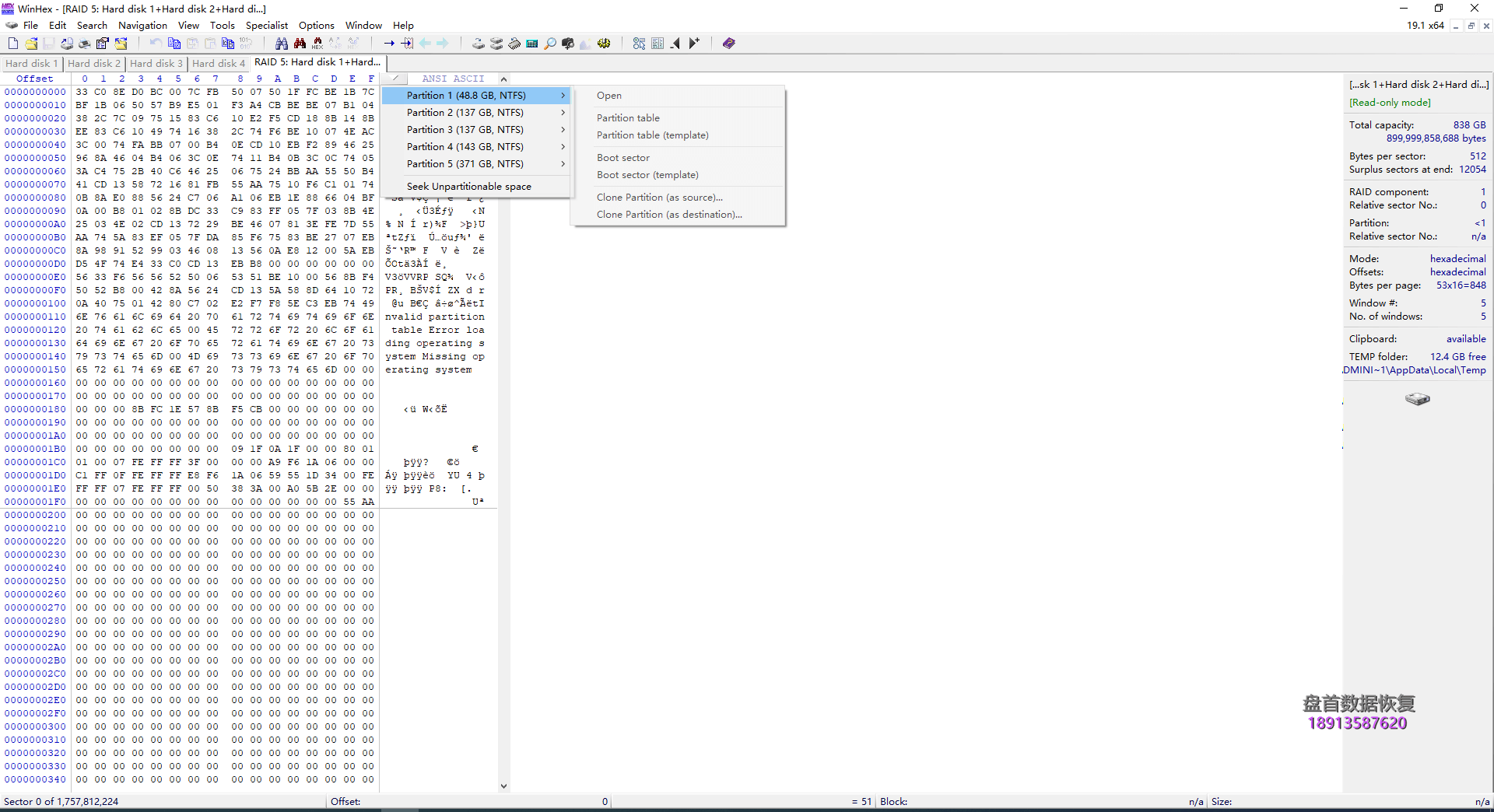Click the Find Text blue binoculars icon
1494x812 pixels.
point(282,44)
